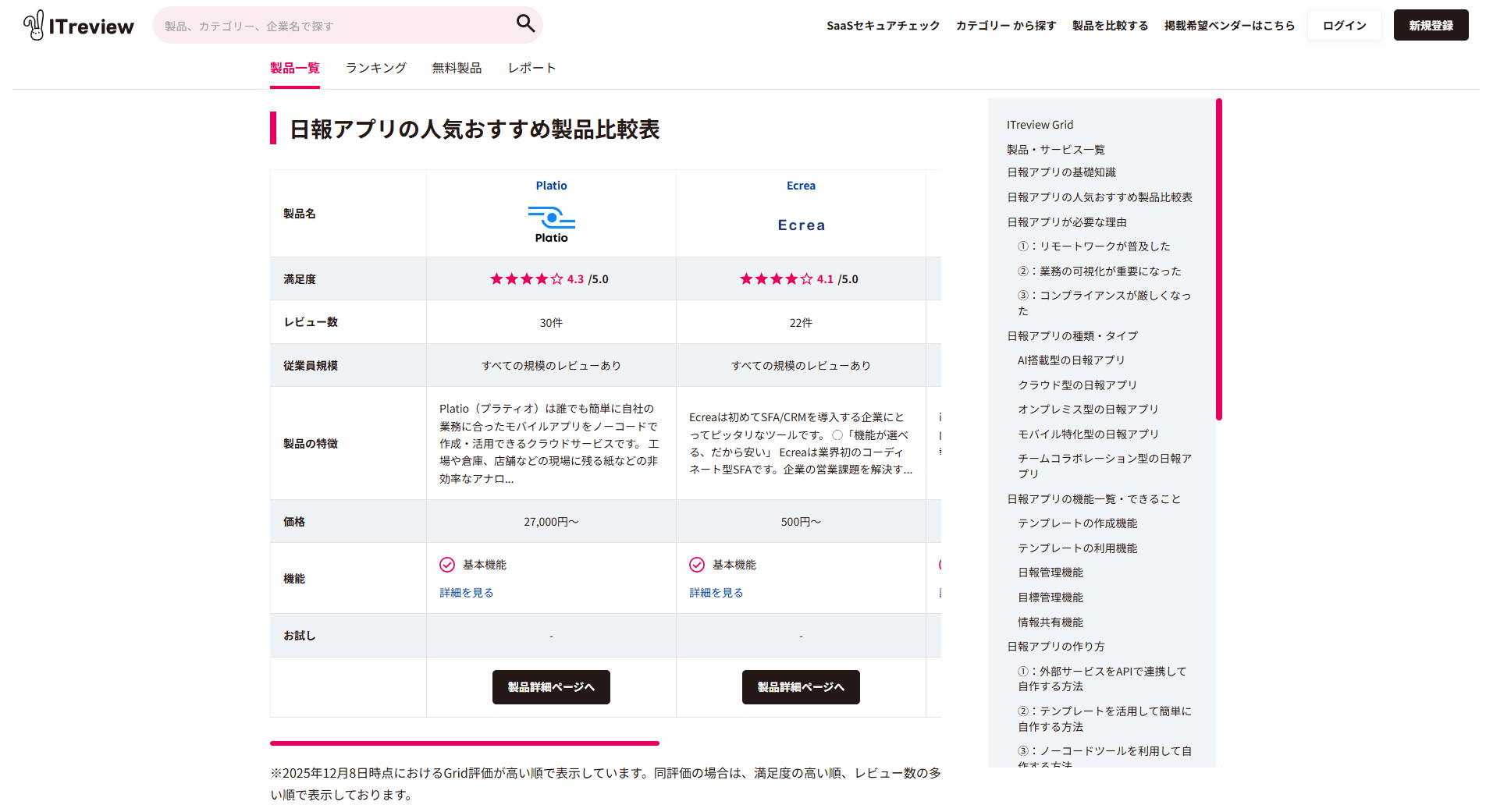This screenshot has height=812, width=1486.
Task: Jump to 日報アプリの種類・タイプ section
Action: coord(1072,336)
